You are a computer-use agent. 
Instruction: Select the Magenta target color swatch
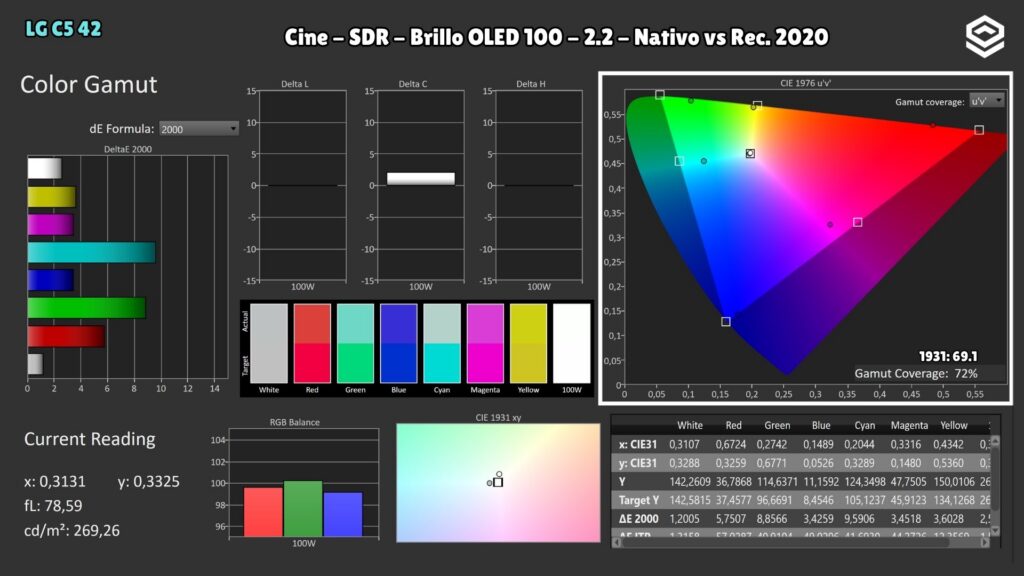coord(485,363)
